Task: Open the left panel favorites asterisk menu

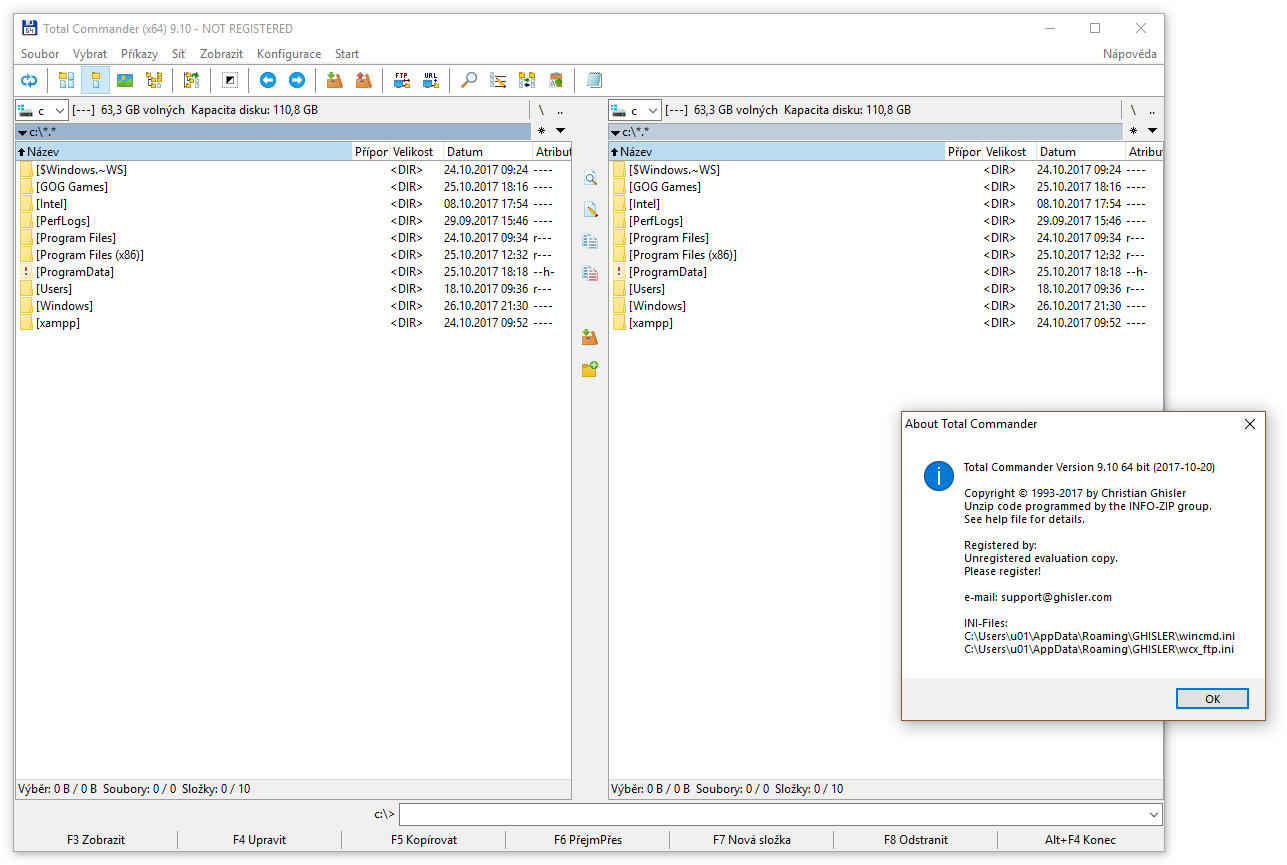Action: 541,131
